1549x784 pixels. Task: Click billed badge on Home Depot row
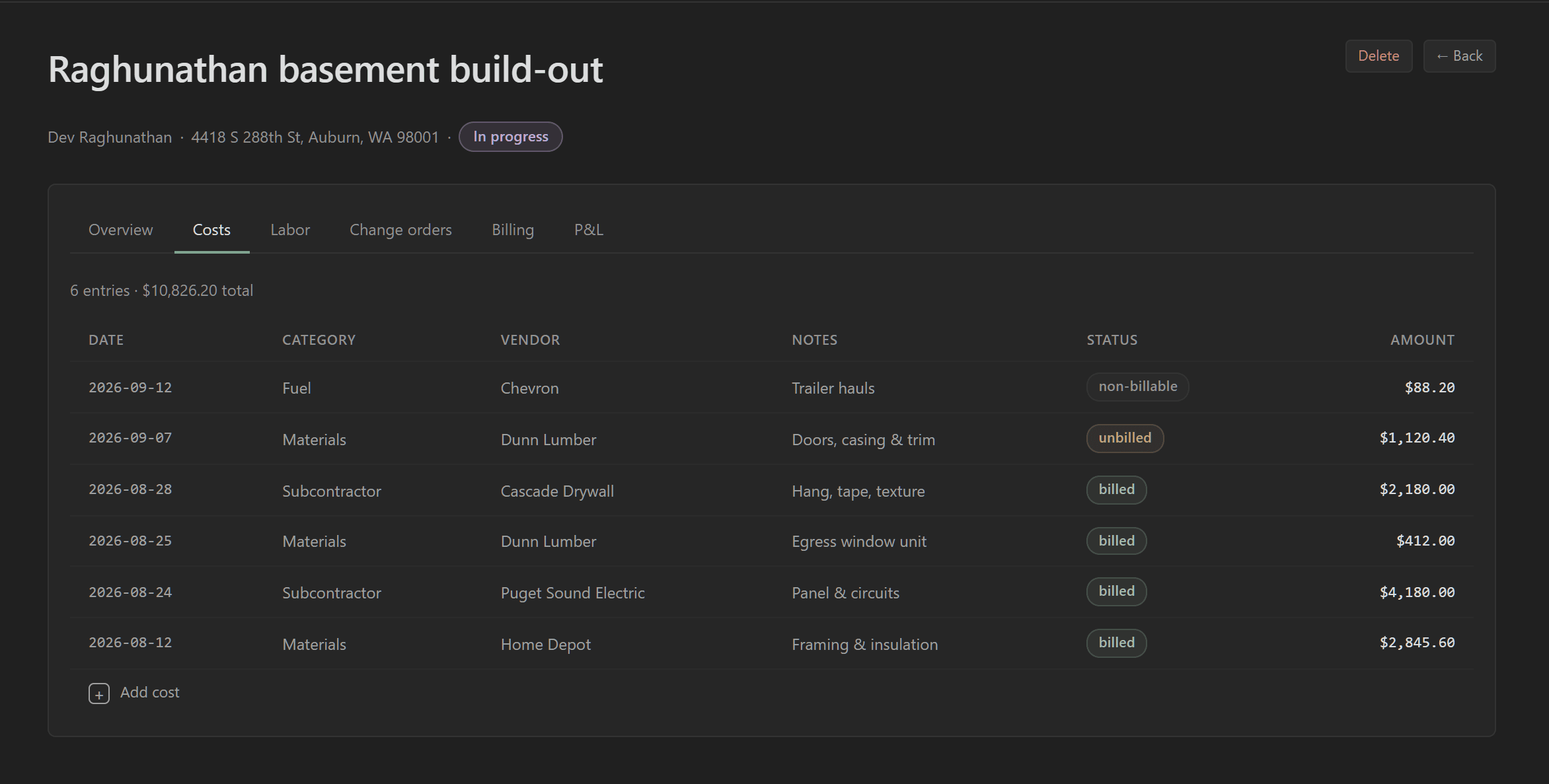point(1116,643)
